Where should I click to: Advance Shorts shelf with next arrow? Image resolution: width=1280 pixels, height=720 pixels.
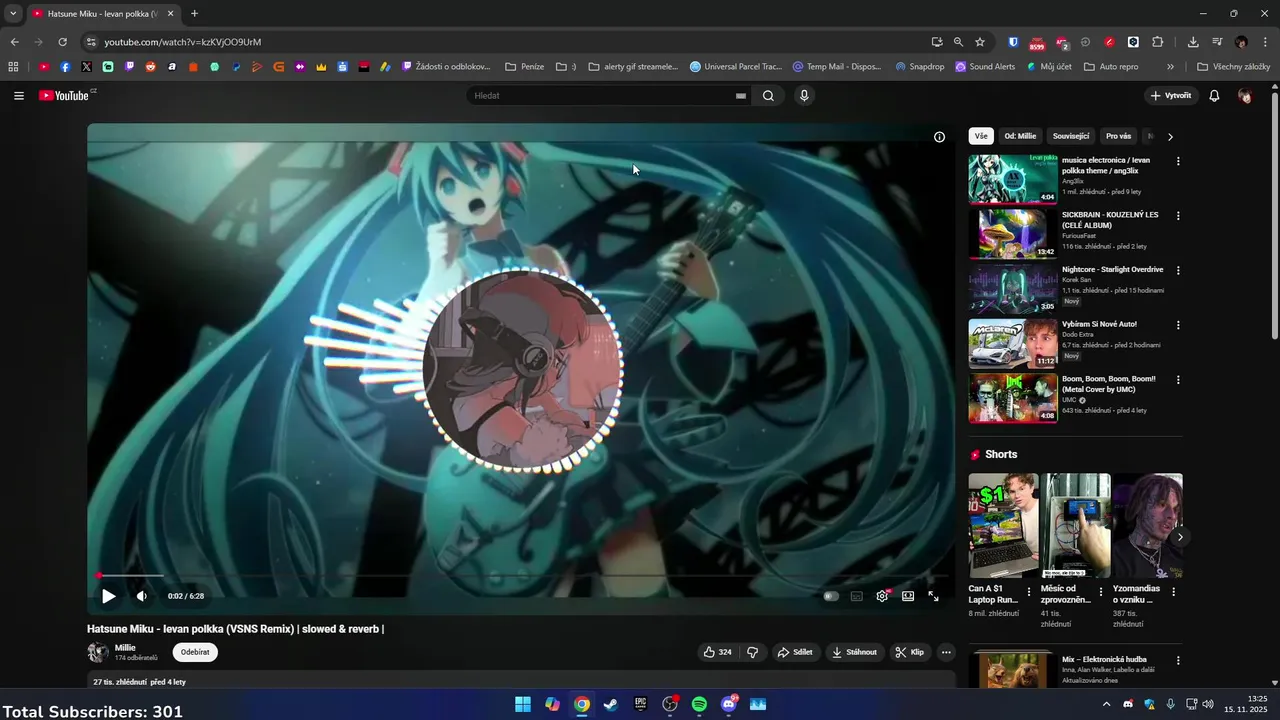tap(1180, 537)
